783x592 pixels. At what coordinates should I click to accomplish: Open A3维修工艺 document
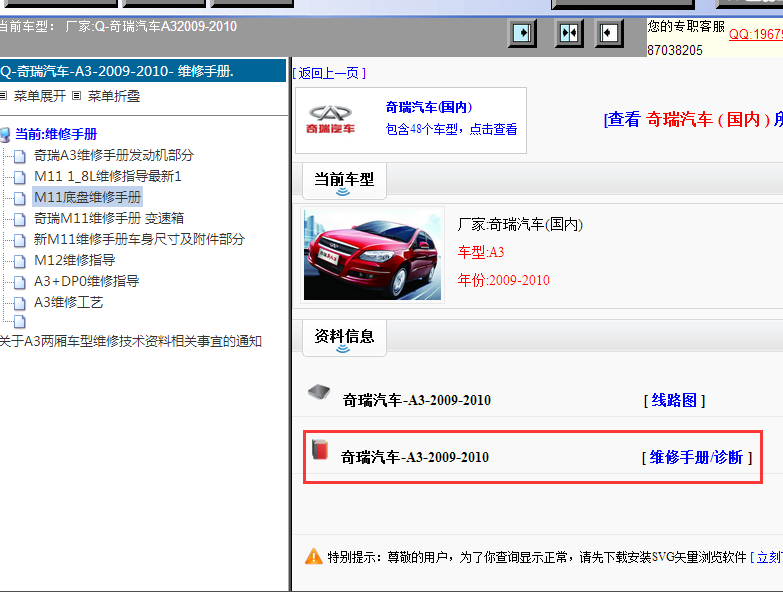click(68, 302)
